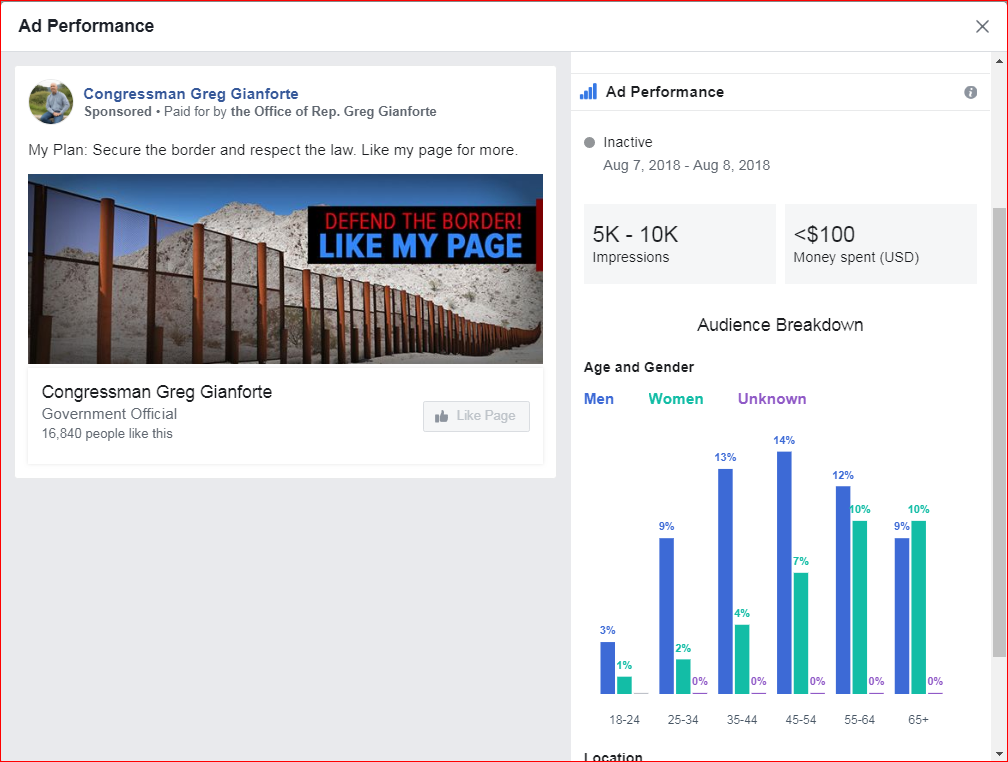Click the 5K - 10K Impressions box
Screen dimensions: 1008x762
(680, 244)
